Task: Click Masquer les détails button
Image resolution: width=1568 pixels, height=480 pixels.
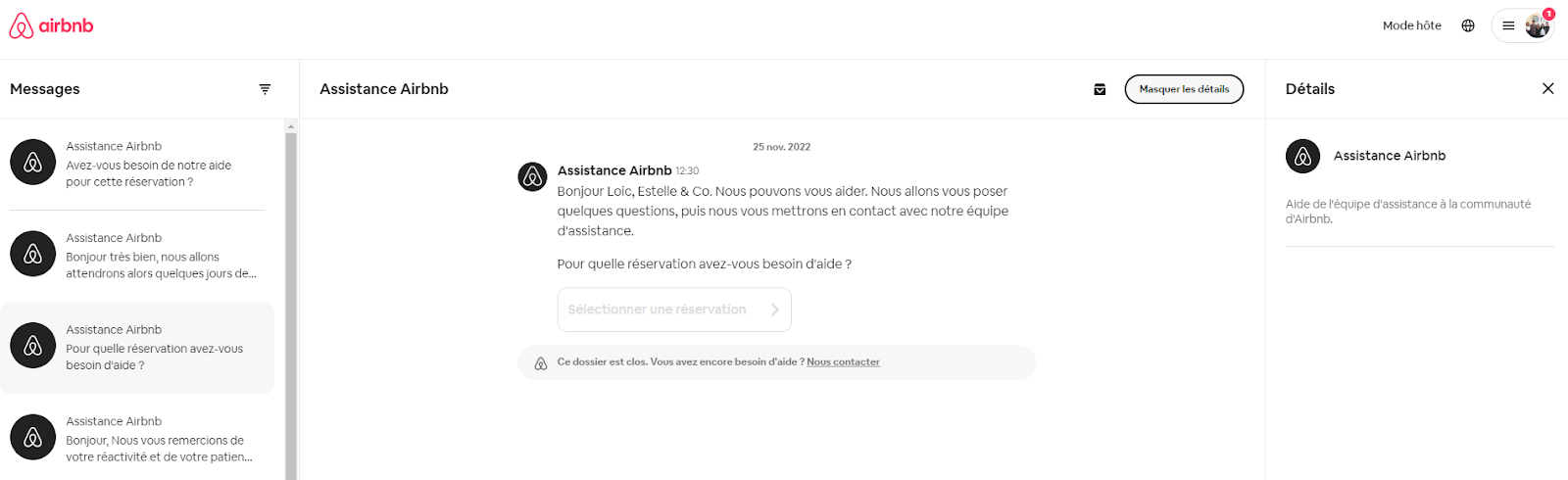Action: pyautogui.click(x=1184, y=89)
